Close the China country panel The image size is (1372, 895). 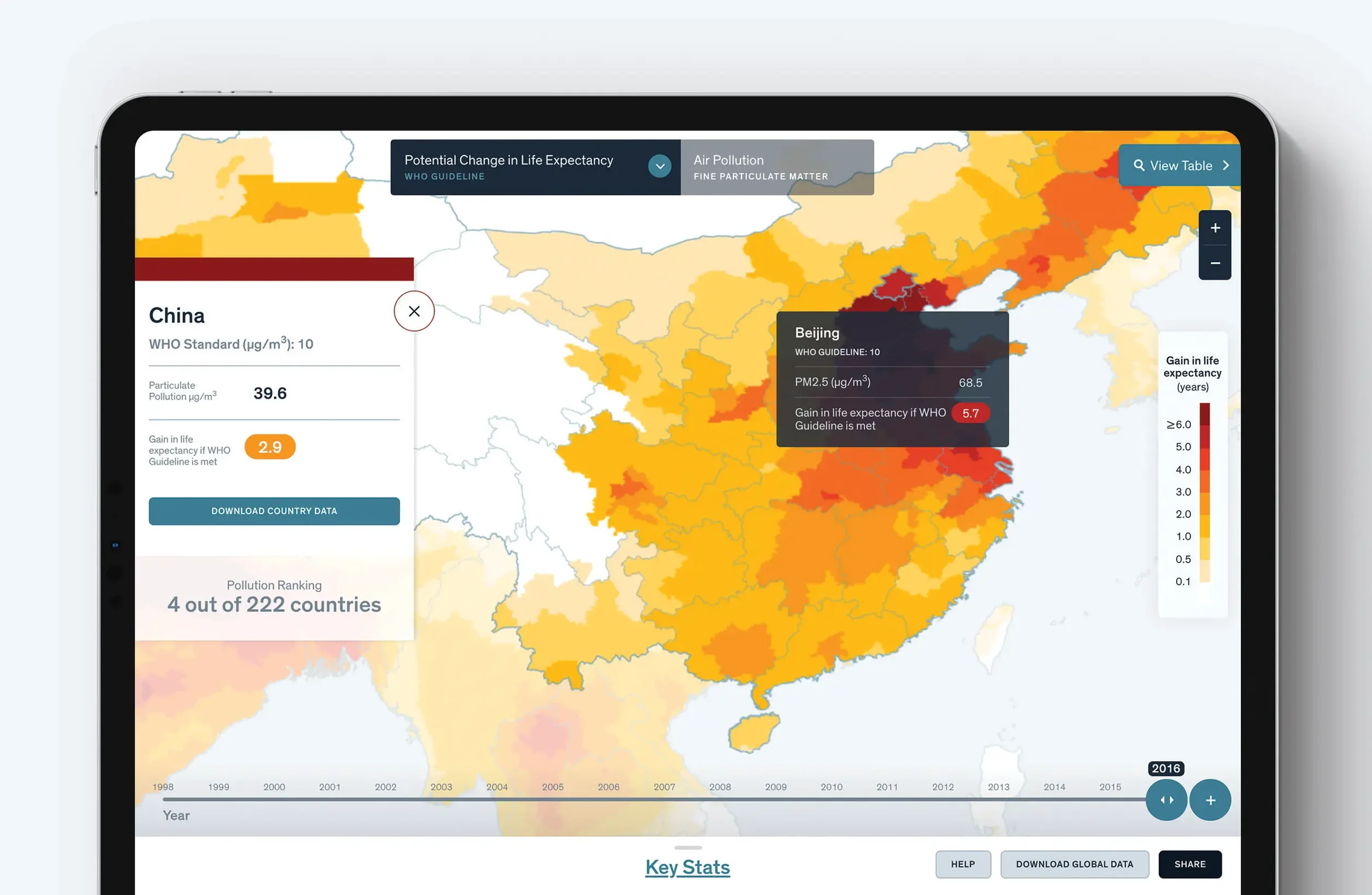(x=414, y=311)
